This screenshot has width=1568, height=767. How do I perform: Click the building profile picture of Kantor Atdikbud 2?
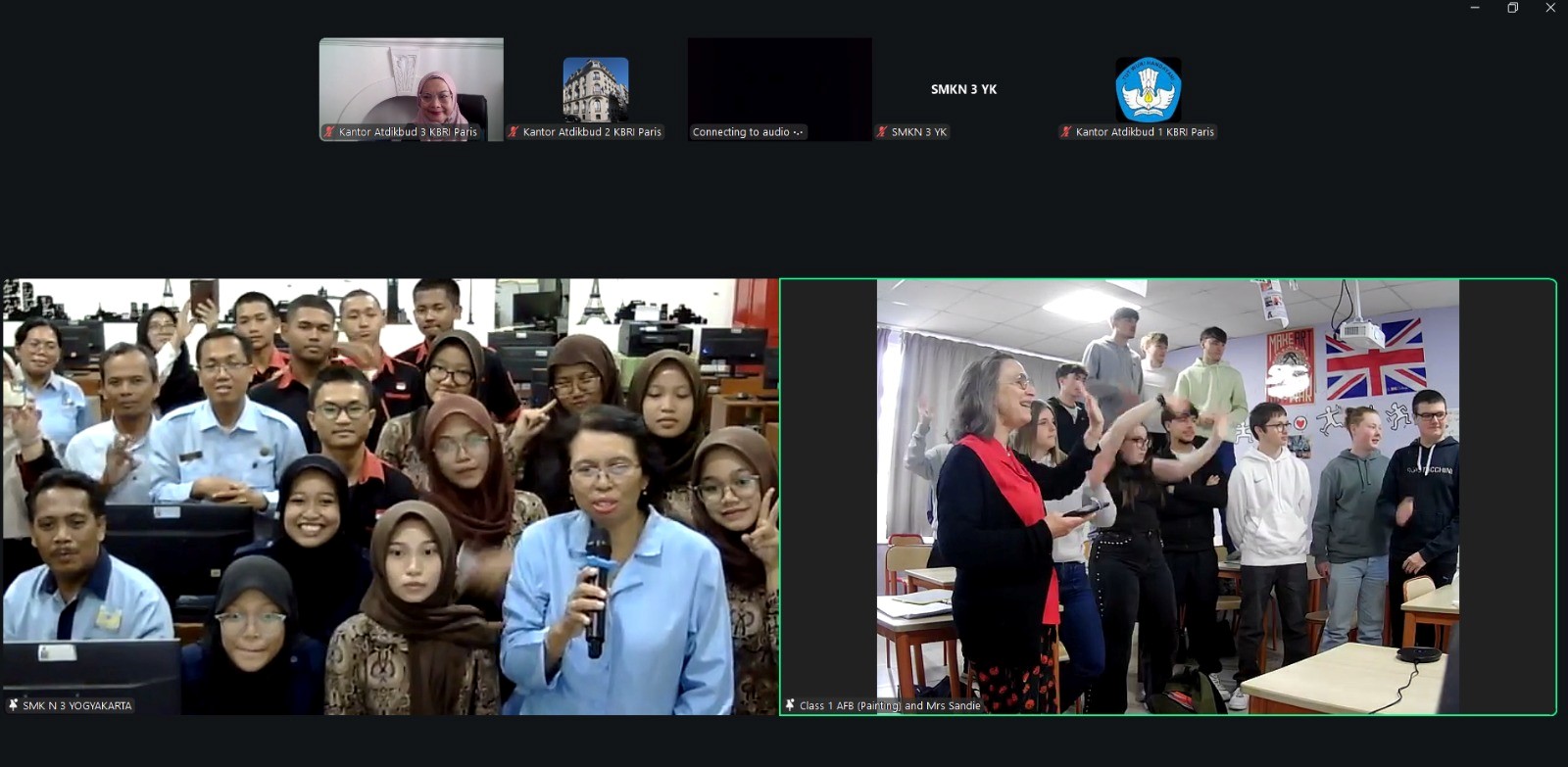tap(596, 89)
